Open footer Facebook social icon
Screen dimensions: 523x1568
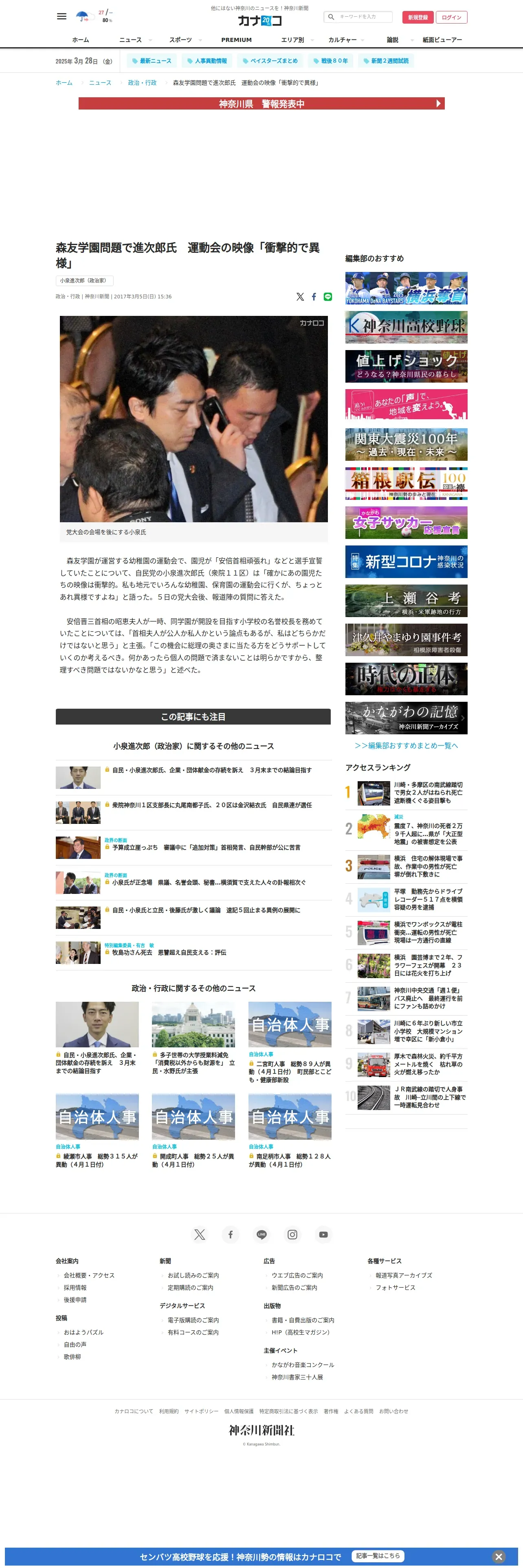(230, 1234)
